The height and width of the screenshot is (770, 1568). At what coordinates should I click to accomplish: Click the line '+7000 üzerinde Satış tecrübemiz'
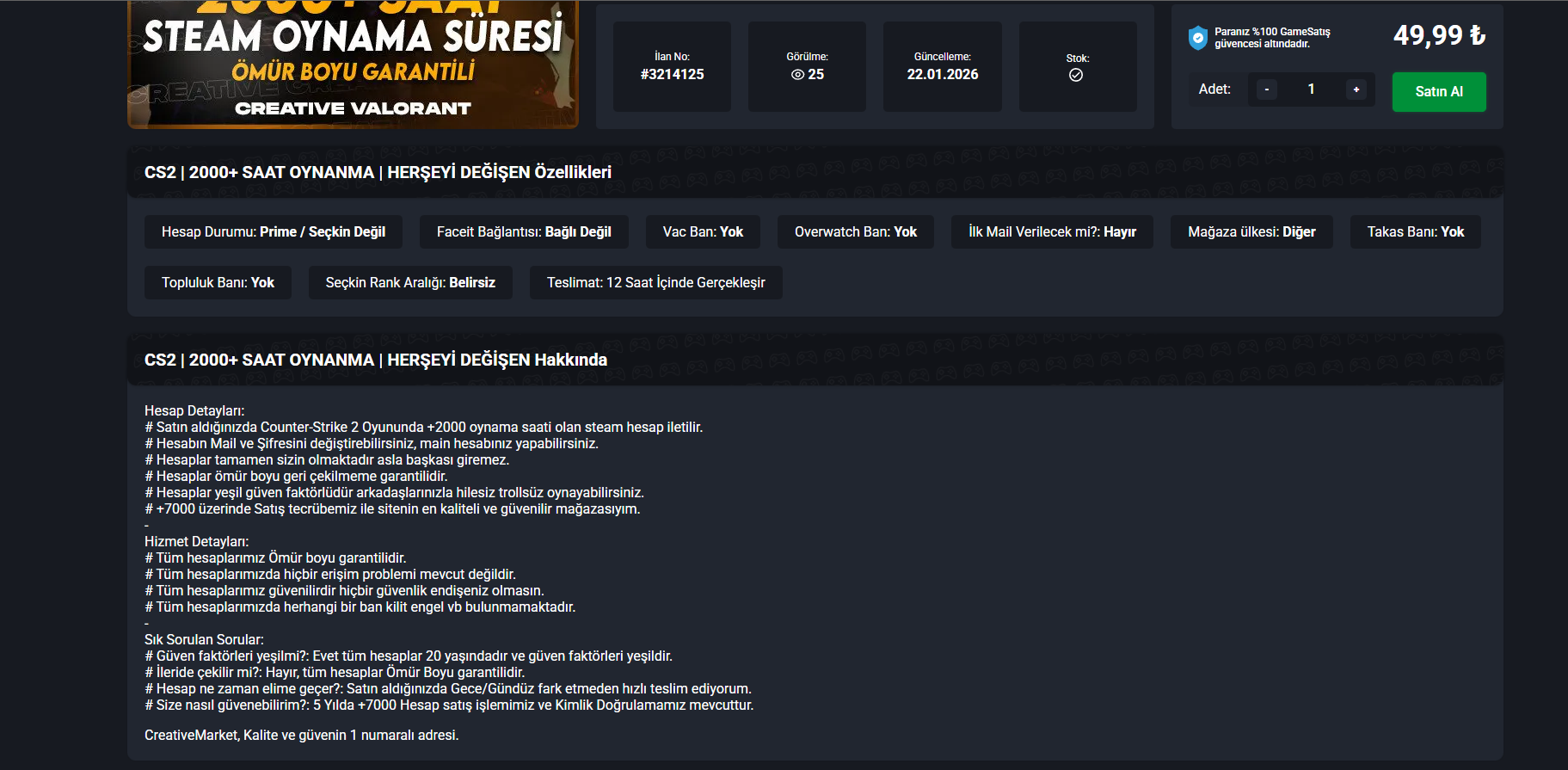click(x=392, y=508)
